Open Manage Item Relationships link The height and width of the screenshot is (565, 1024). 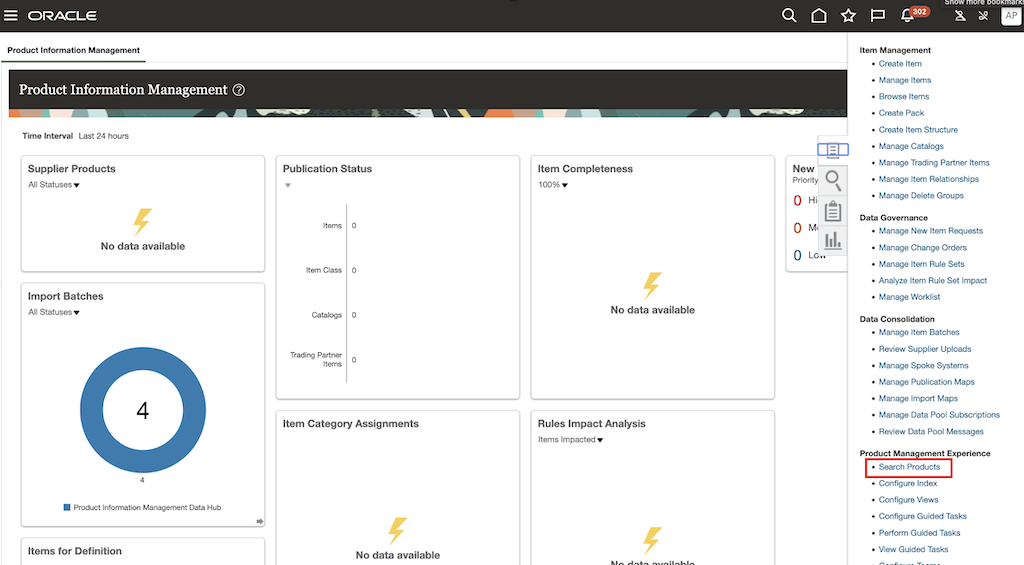pyautogui.click(x=928, y=178)
